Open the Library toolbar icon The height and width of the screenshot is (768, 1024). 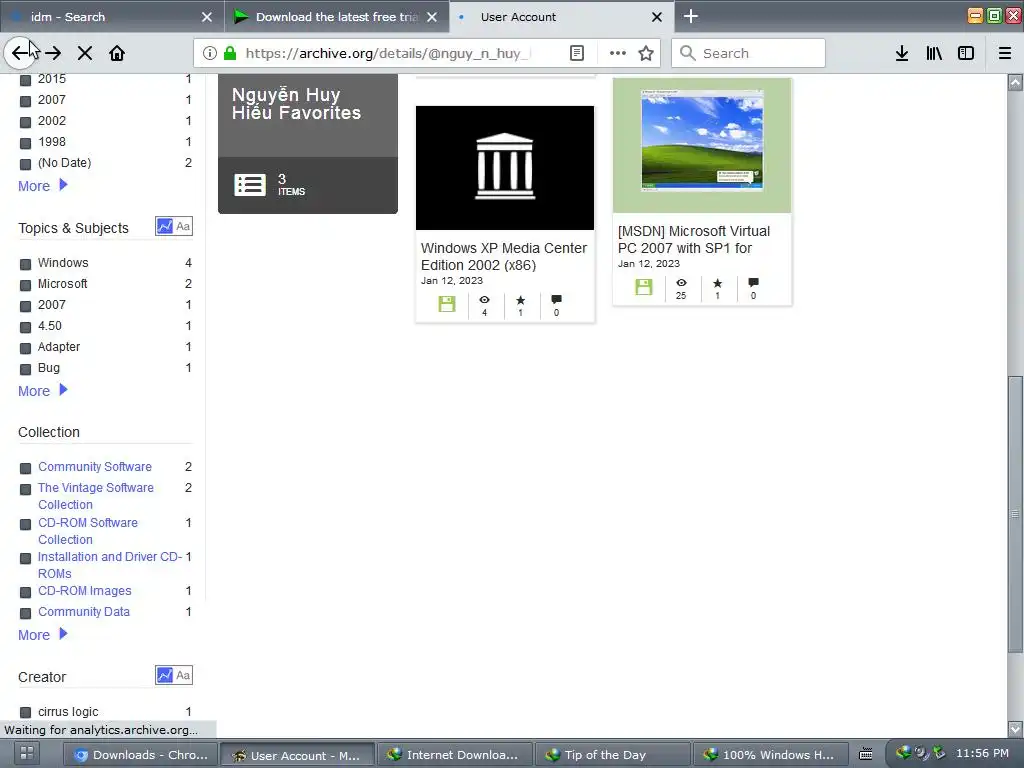pyautogui.click(x=934, y=53)
